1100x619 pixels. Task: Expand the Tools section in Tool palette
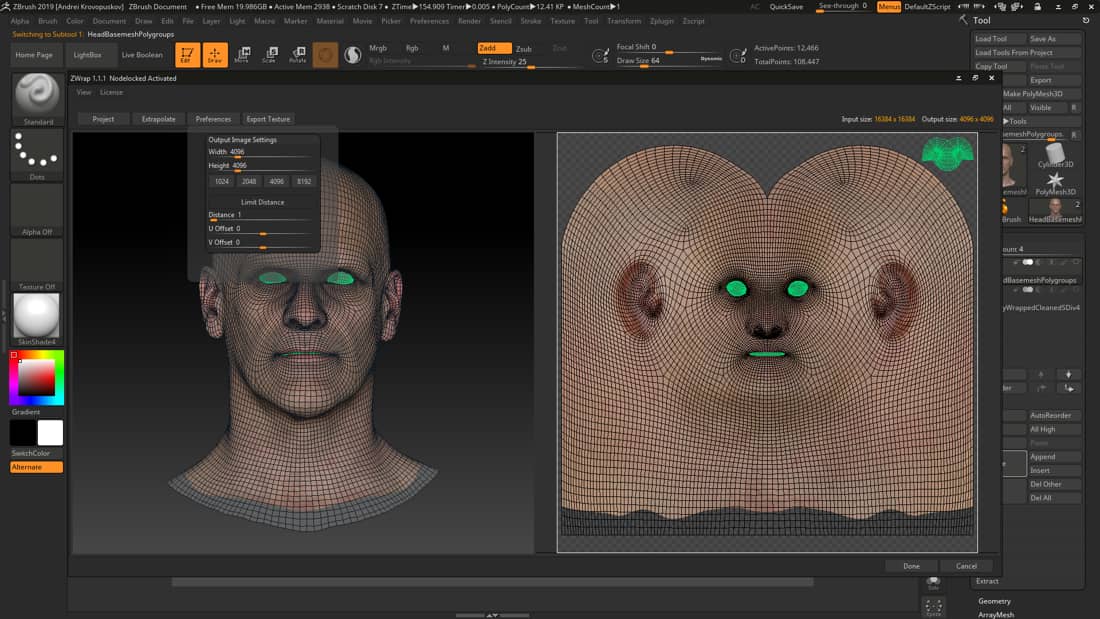coord(1014,121)
